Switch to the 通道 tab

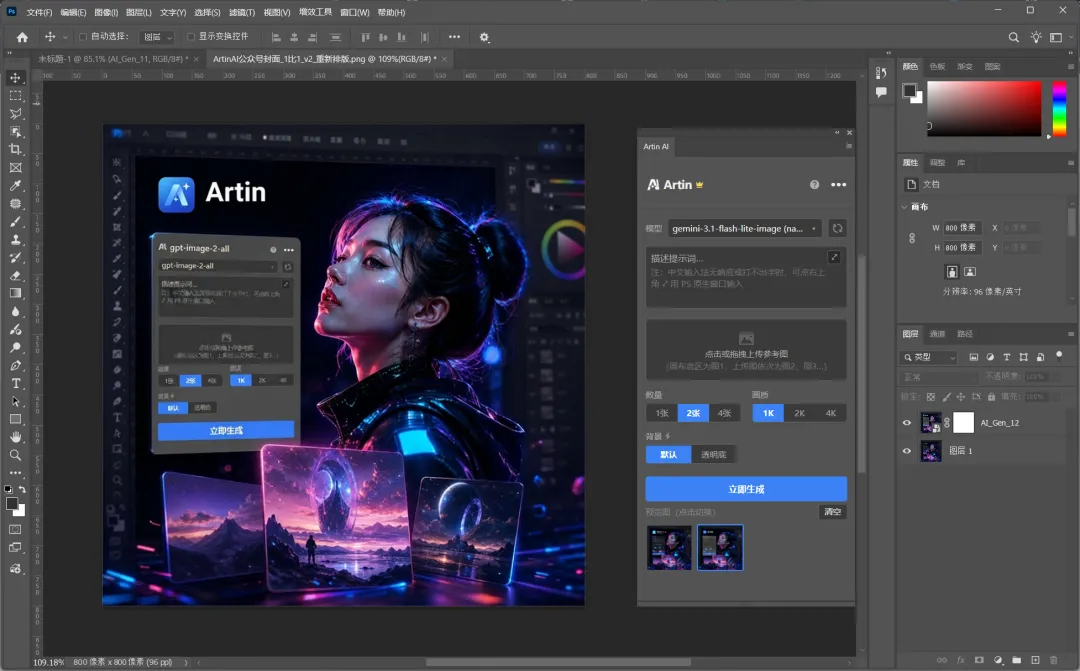937,333
